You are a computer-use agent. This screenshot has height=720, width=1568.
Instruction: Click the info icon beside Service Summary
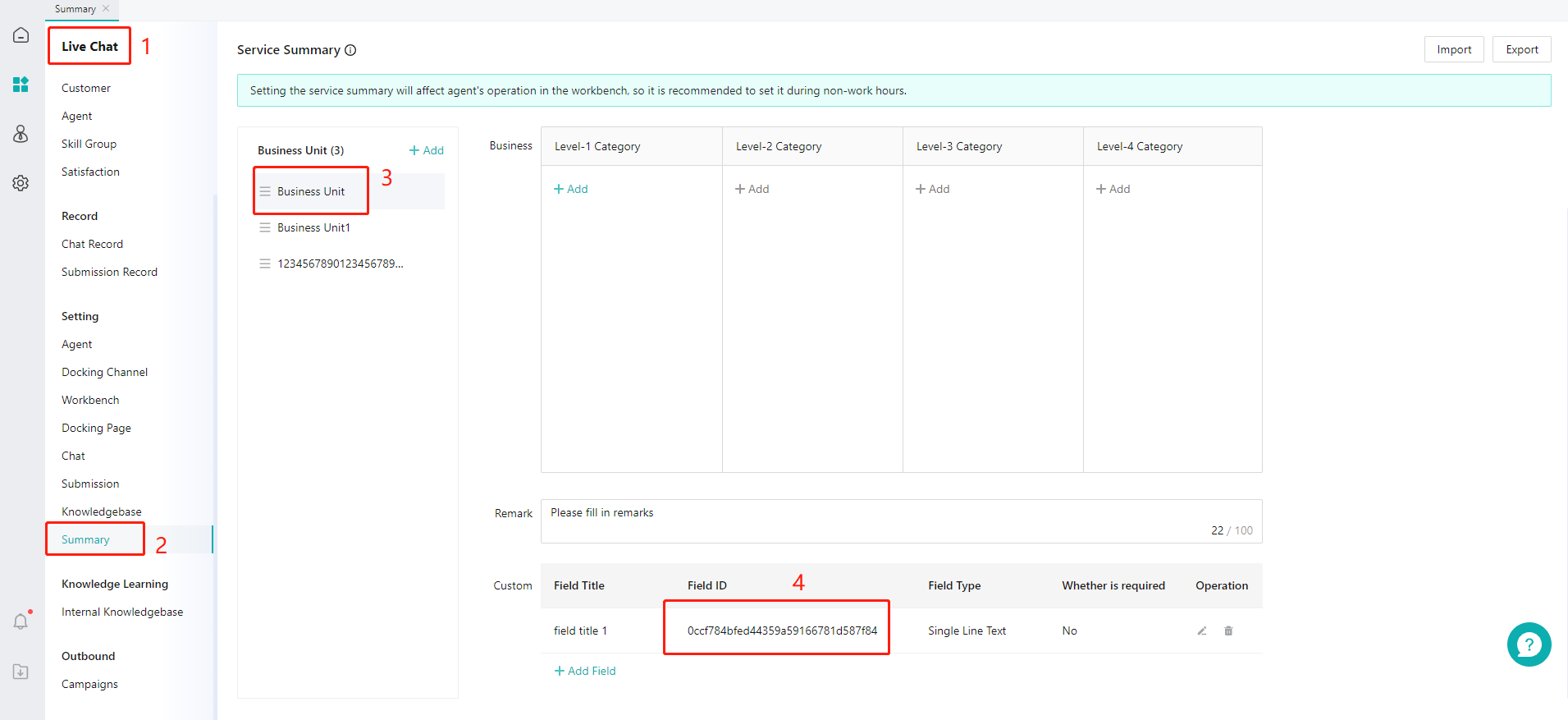pyautogui.click(x=350, y=50)
